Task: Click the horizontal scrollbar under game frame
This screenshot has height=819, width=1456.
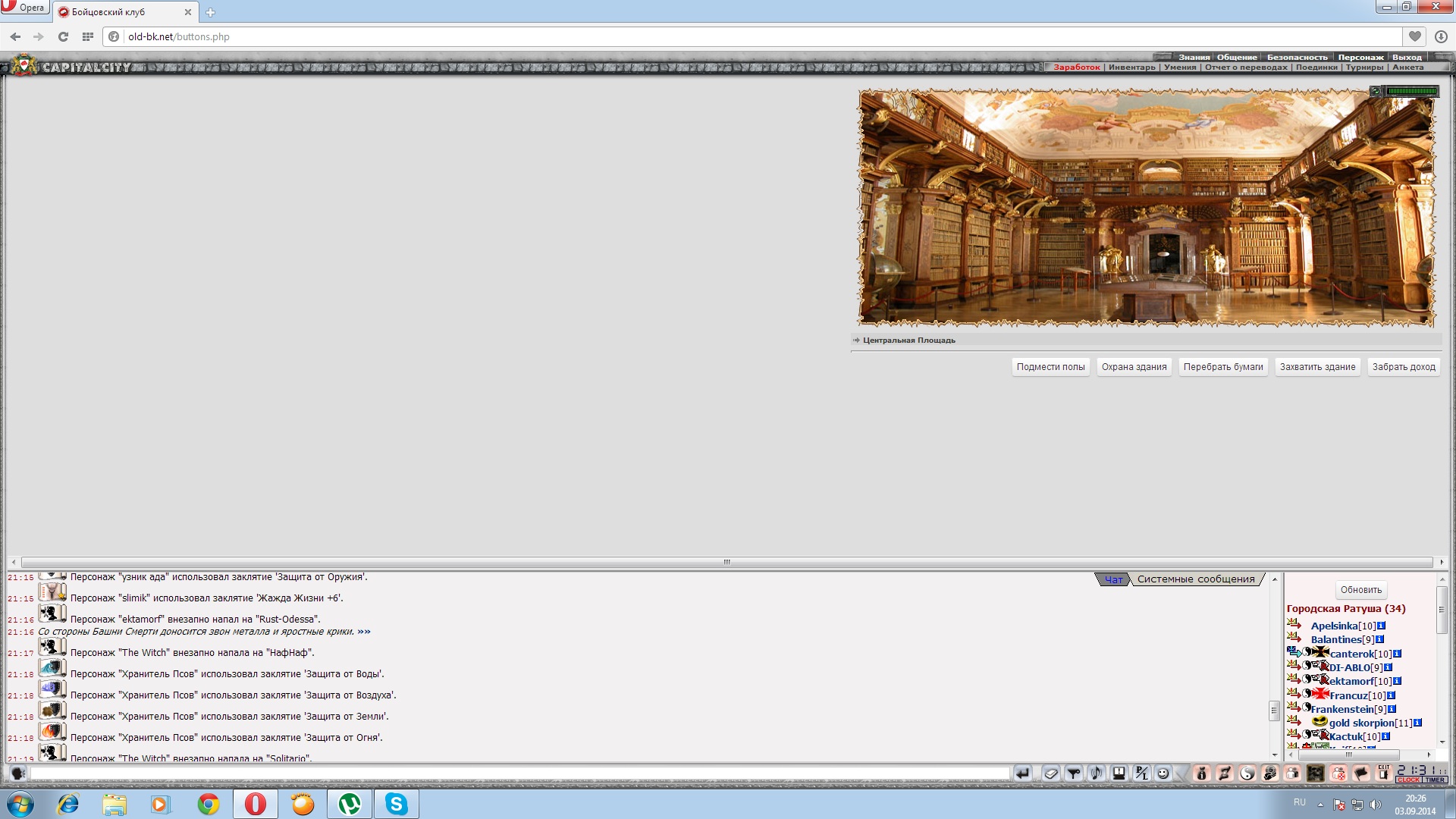Action: 726,562
